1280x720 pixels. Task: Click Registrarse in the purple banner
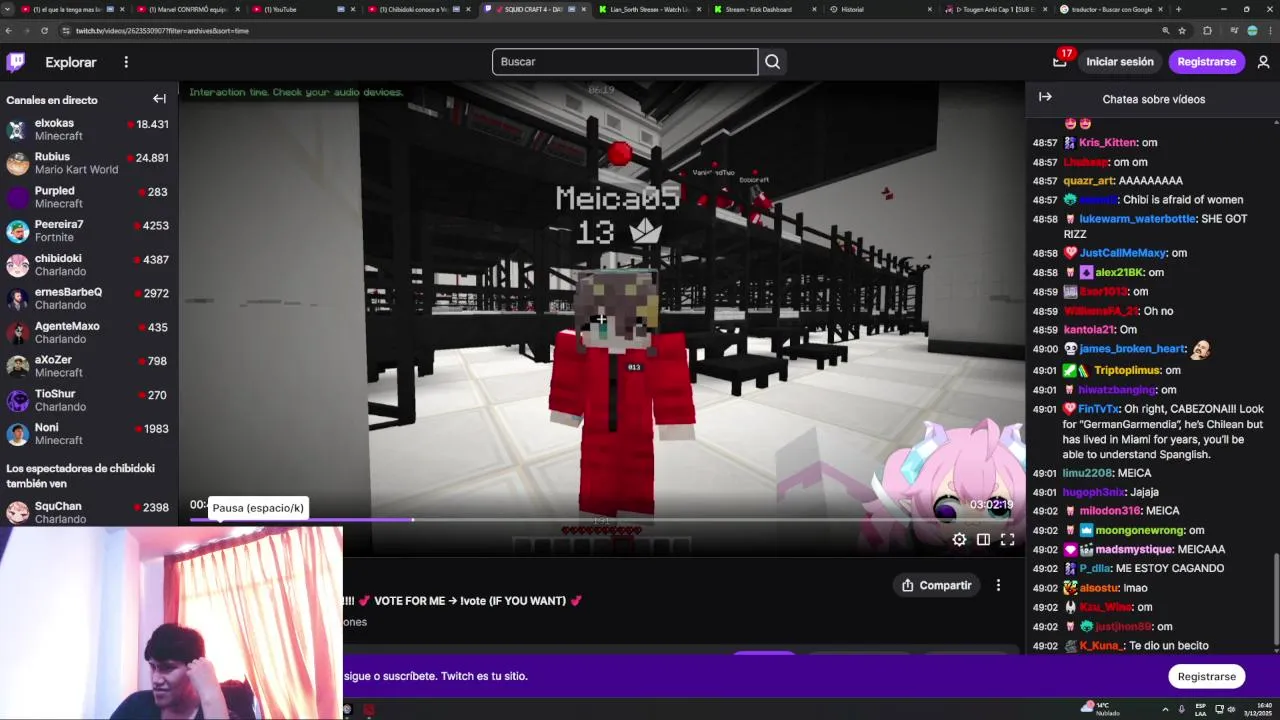coord(1206,676)
